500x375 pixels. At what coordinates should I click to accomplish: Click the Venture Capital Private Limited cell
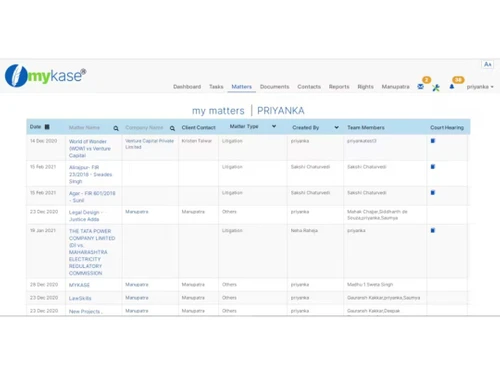click(150, 144)
